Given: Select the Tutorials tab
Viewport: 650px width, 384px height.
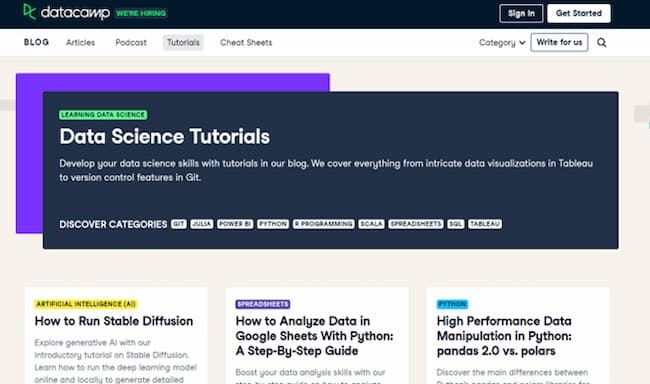Looking at the screenshot, I should point(183,42).
